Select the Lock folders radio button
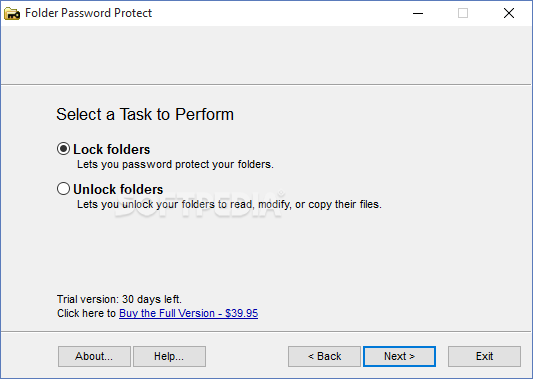 click(x=64, y=149)
